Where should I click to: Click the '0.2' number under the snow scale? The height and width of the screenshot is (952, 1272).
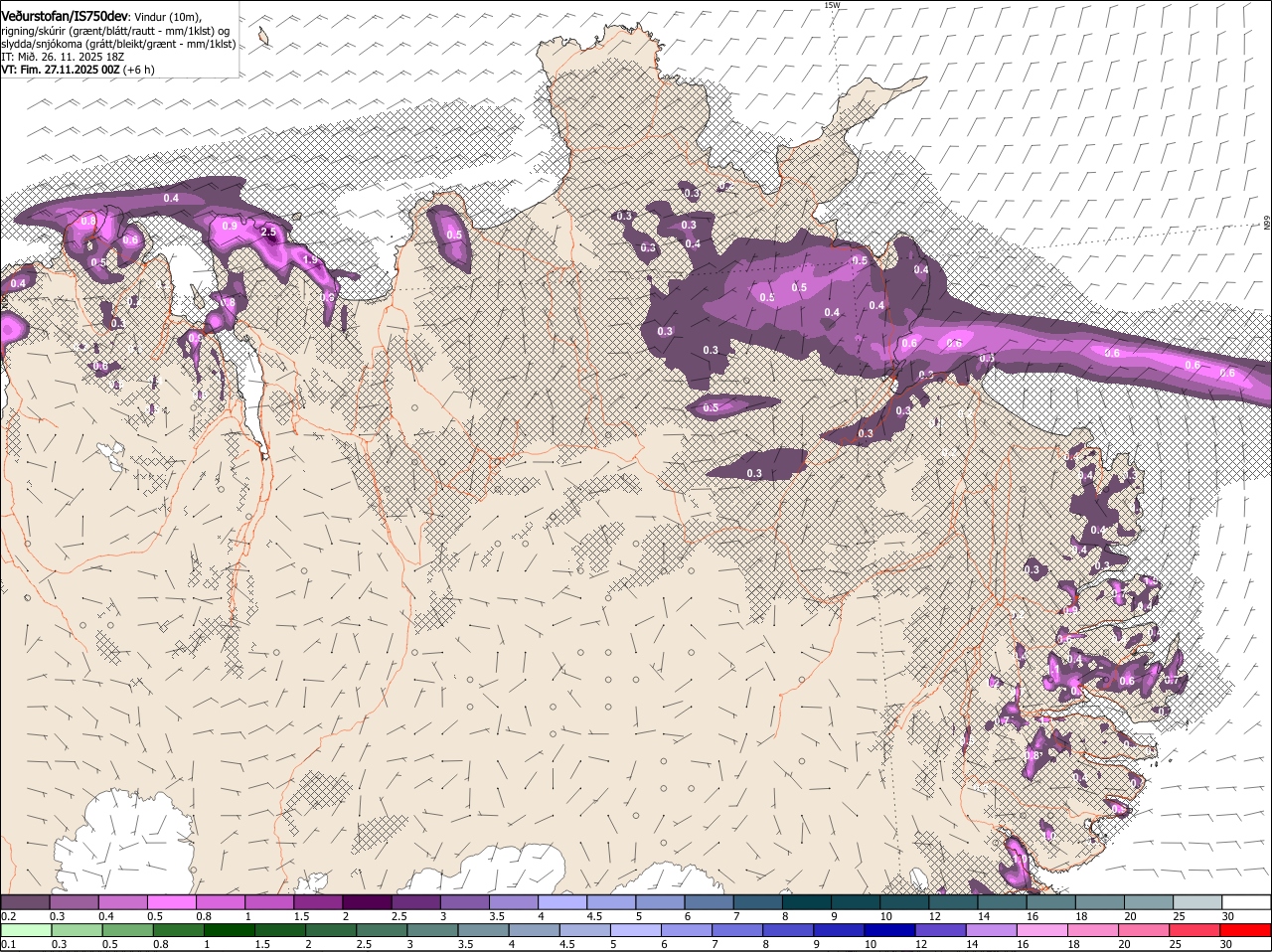(x=9, y=915)
